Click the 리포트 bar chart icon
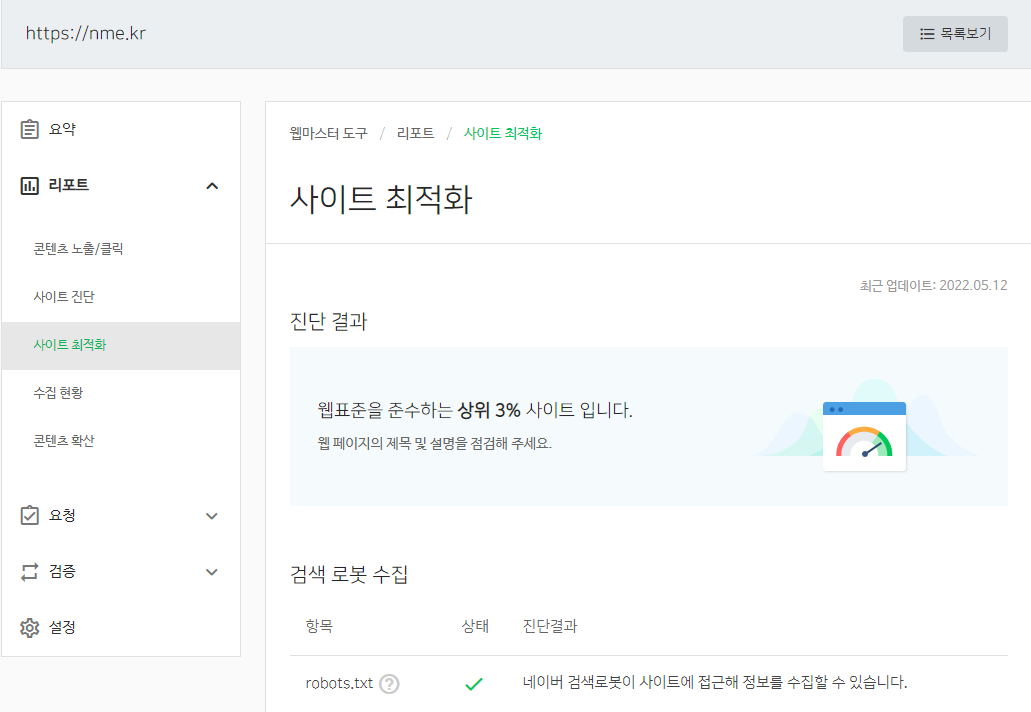The height and width of the screenshot is (712, 1031). pos(30,185)
